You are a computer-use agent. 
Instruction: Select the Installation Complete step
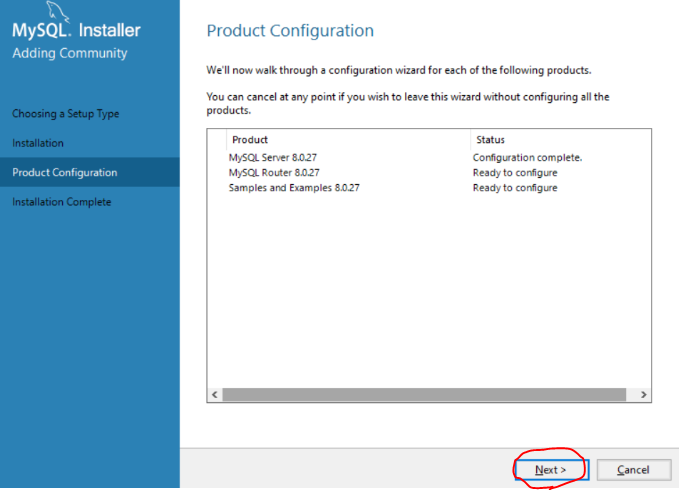[62, 202]
